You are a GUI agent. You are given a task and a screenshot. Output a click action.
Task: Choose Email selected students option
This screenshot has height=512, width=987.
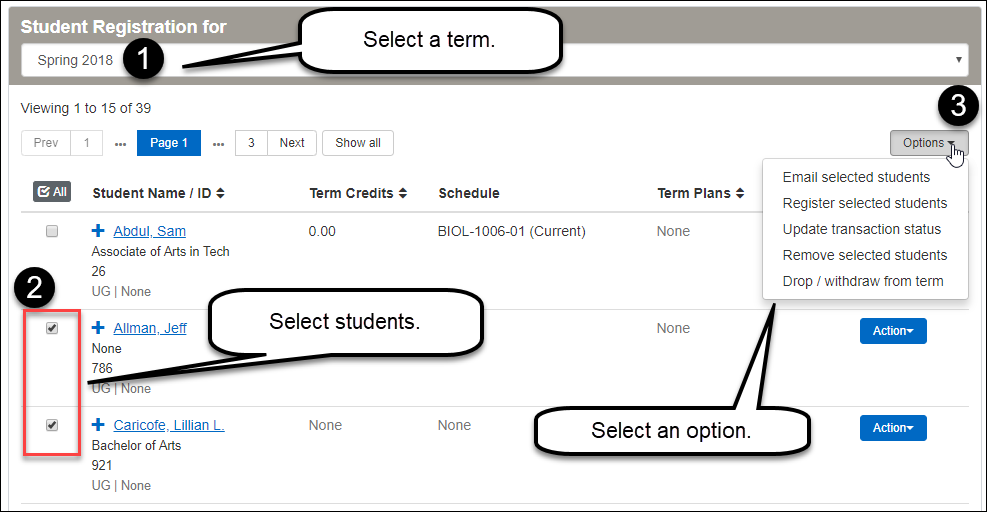[856, 177]
